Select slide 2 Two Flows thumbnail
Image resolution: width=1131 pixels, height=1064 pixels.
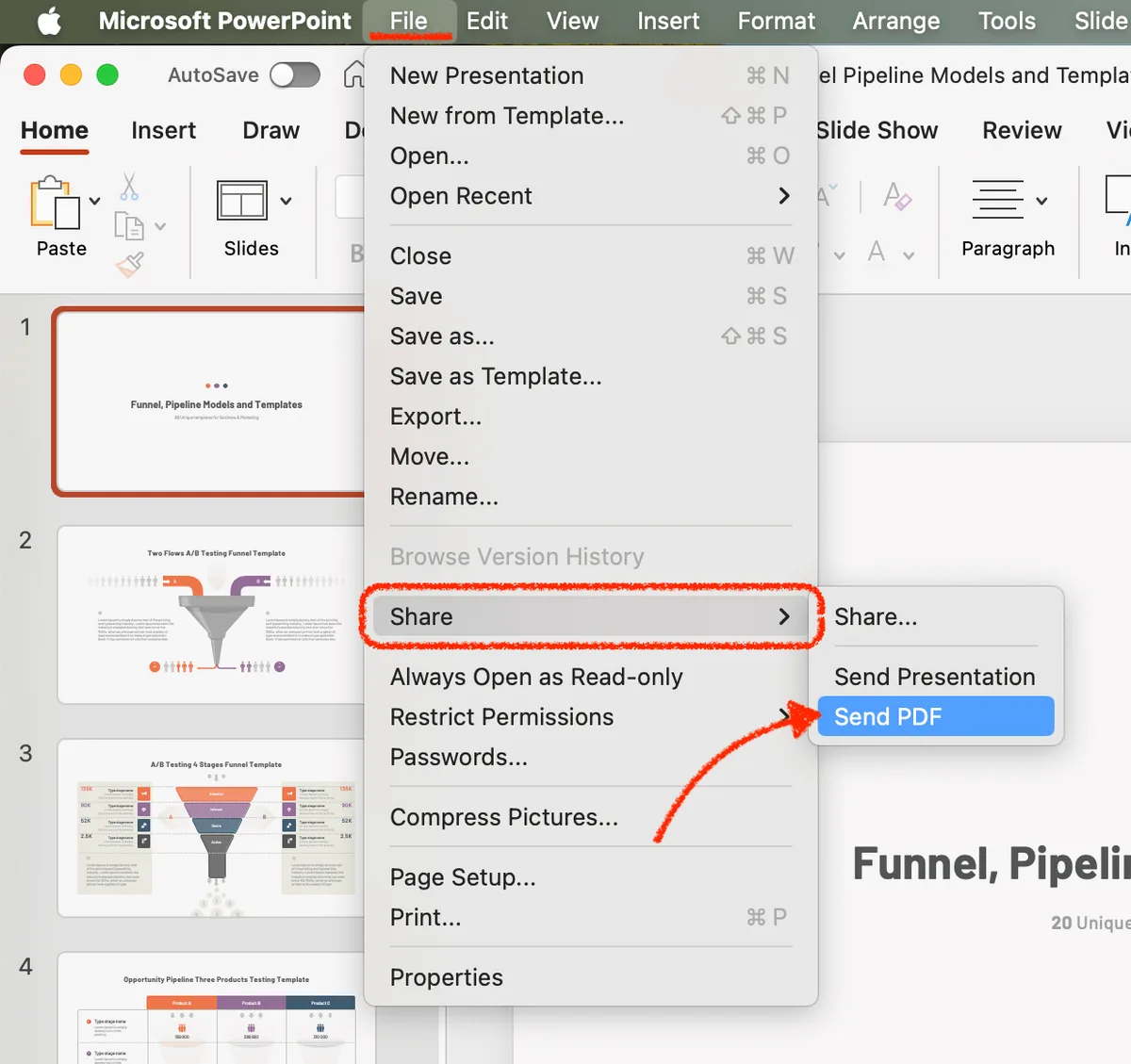click(212, 614)
